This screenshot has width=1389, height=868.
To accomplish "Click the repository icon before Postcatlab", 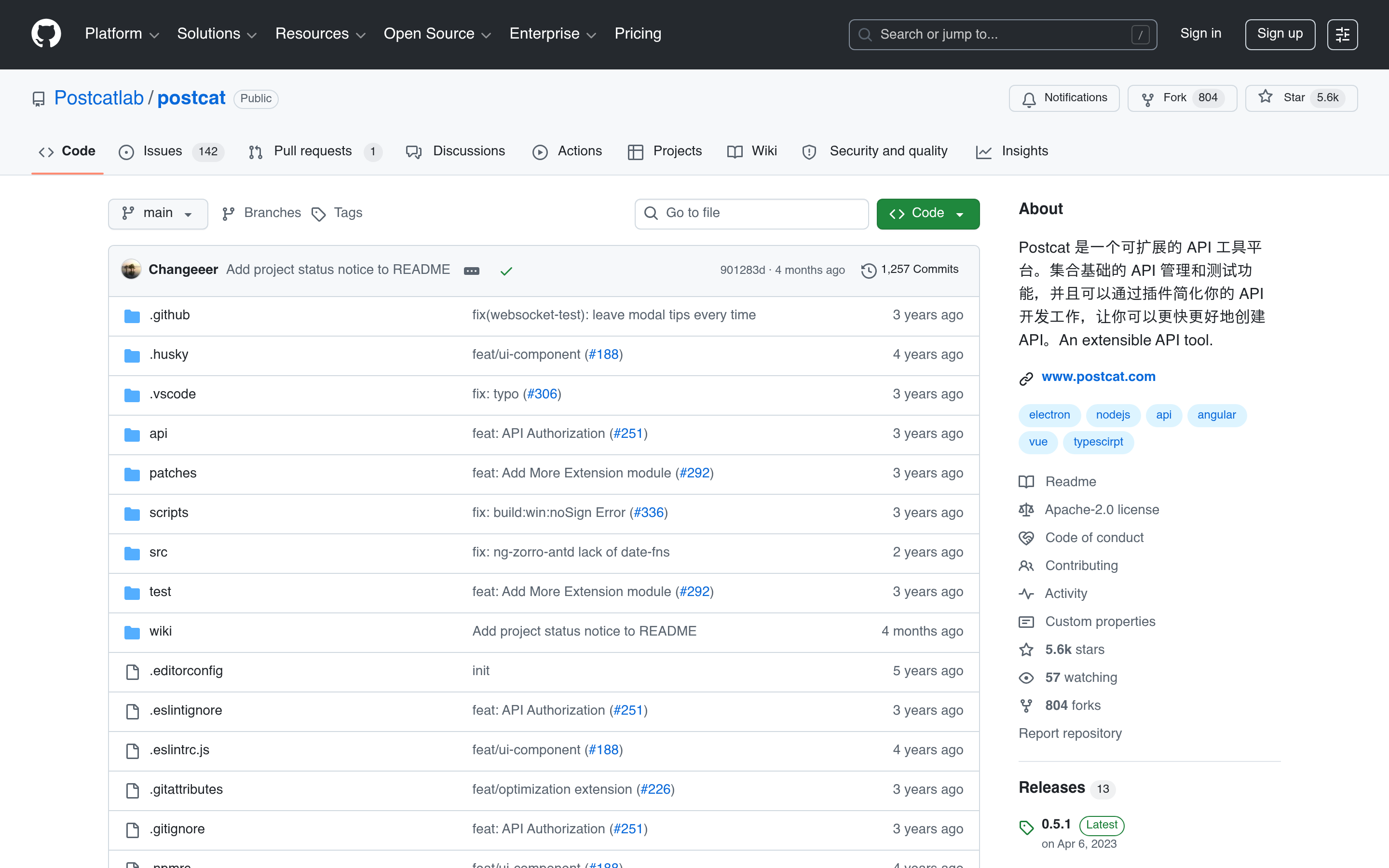I will (39, 99).
